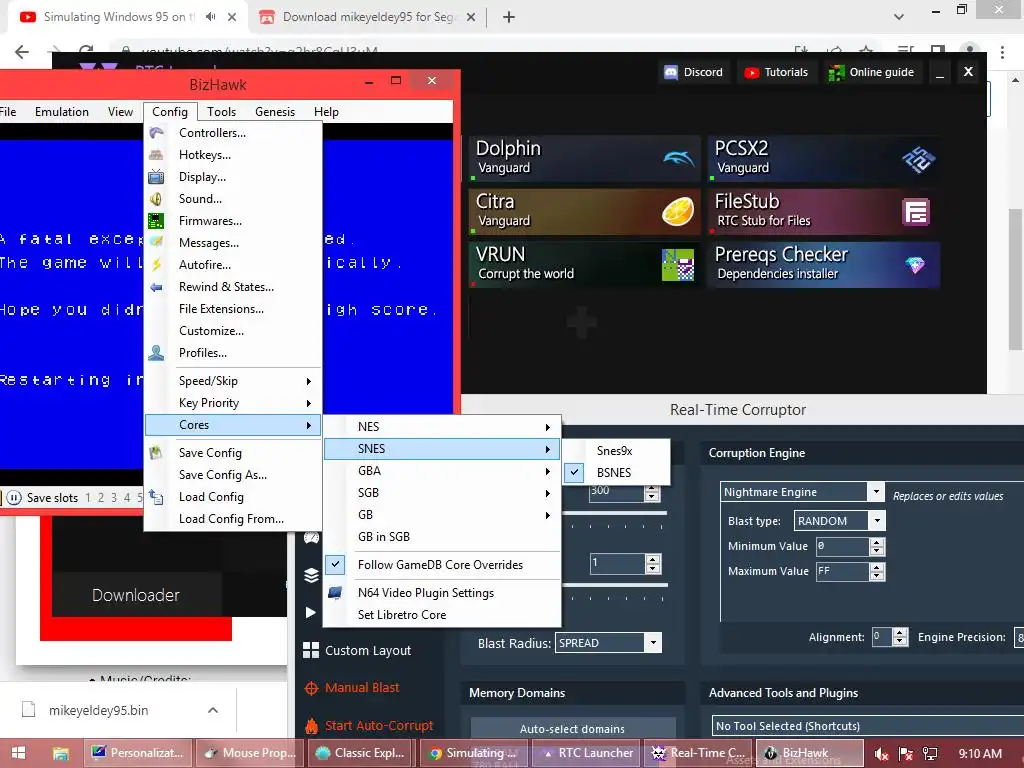The width and height of the screenshot is (1024, 768).
Task: Click the Downloader button
Action: tap(136, 595)
